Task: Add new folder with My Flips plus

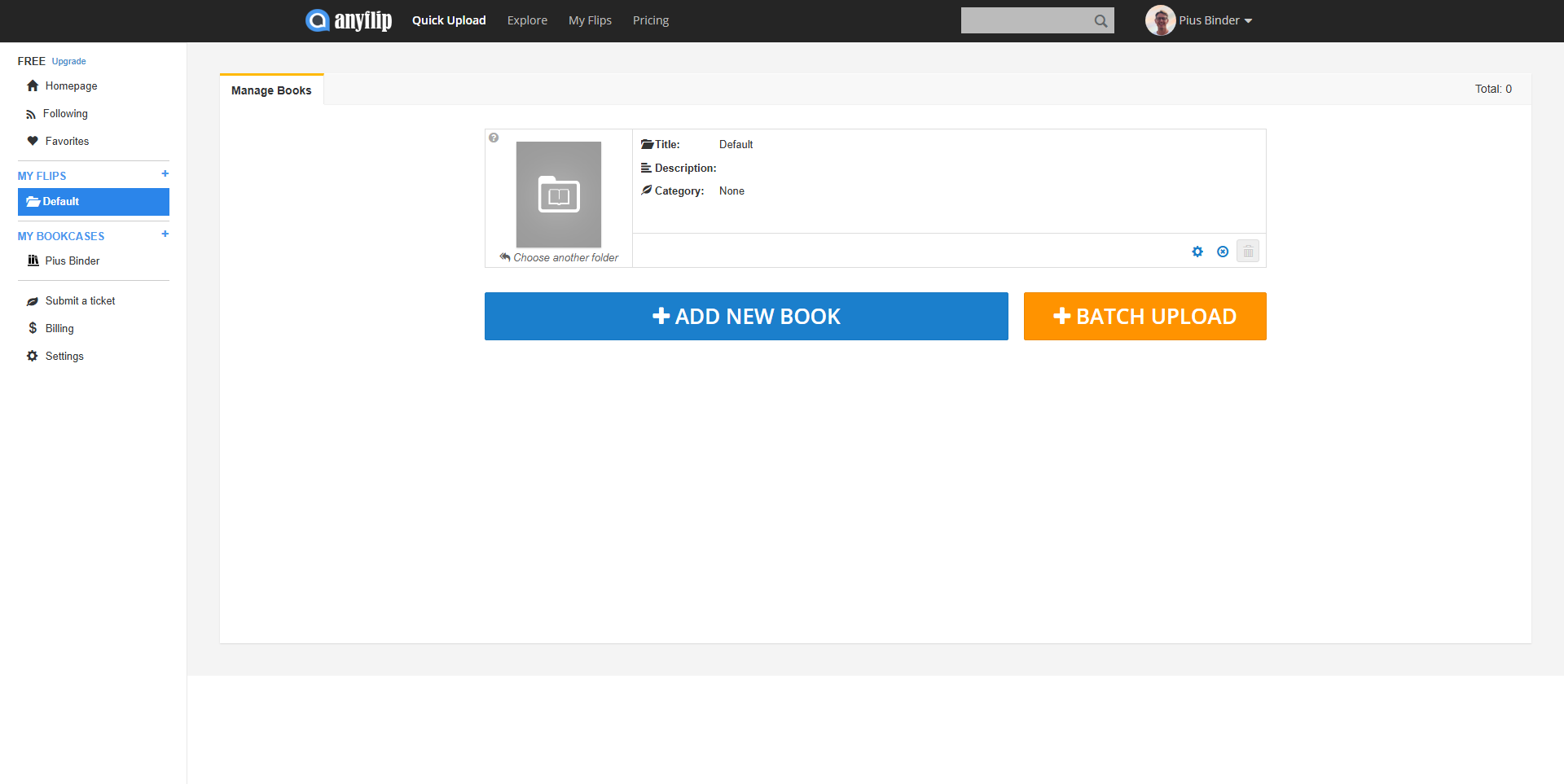Action: 165,174
